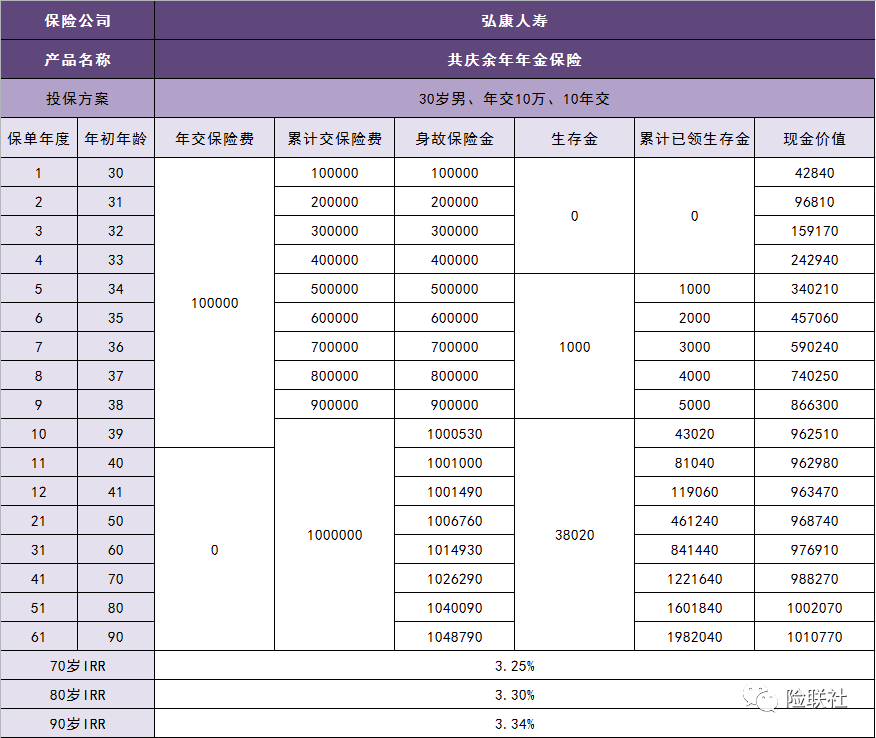Screen dimensions: 876x738
Task: Click the cumulative premium 1000000 merged cell
Action: (335, 535)
